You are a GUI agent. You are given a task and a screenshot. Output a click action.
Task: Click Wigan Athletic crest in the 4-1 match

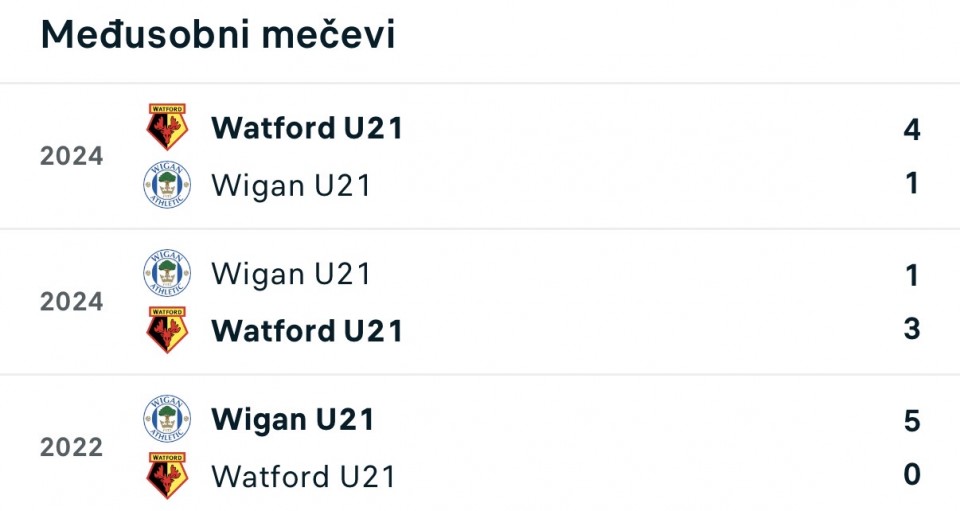tap(167, 185)
